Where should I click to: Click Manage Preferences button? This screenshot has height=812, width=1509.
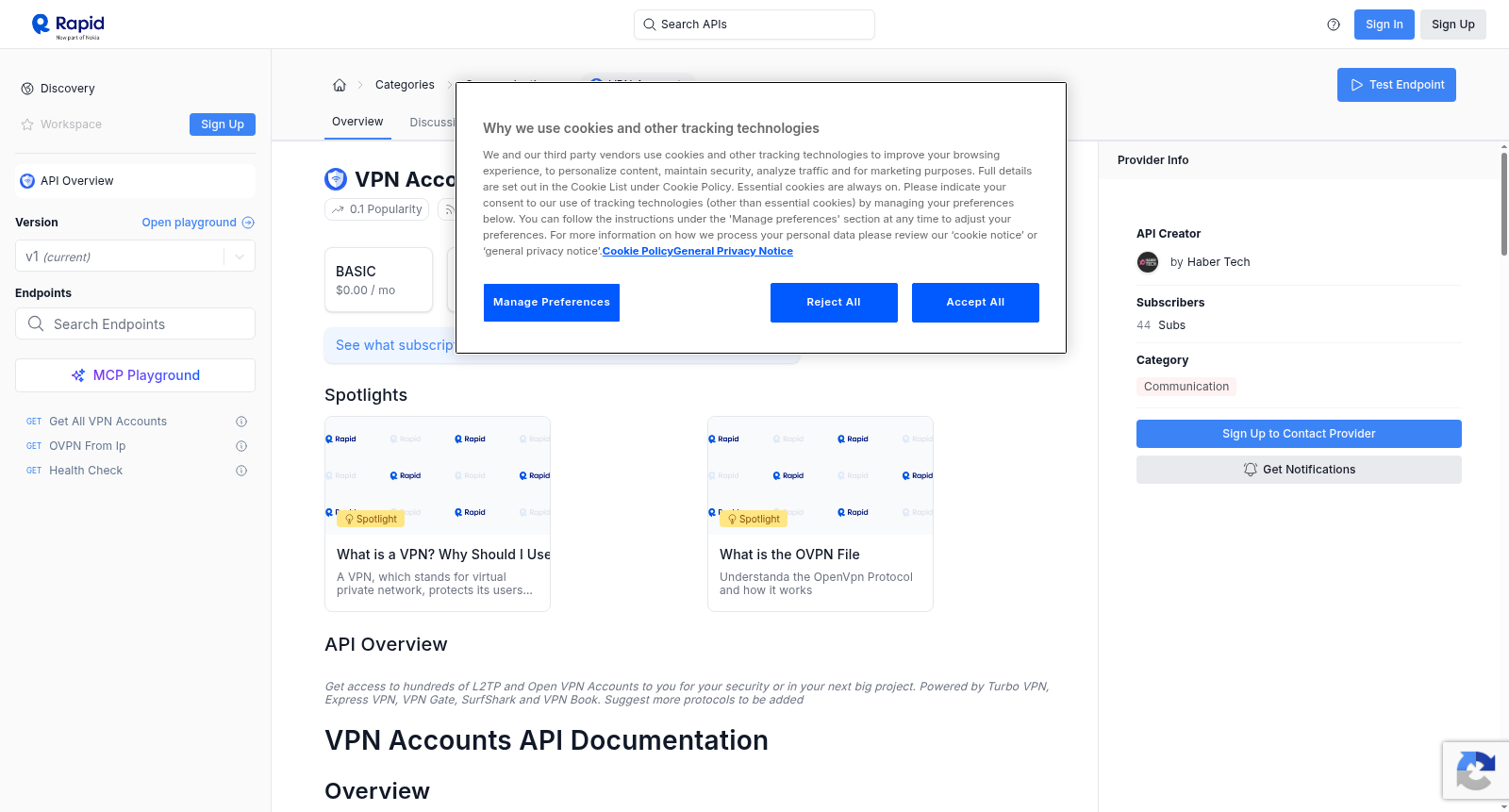pos(552,303)
